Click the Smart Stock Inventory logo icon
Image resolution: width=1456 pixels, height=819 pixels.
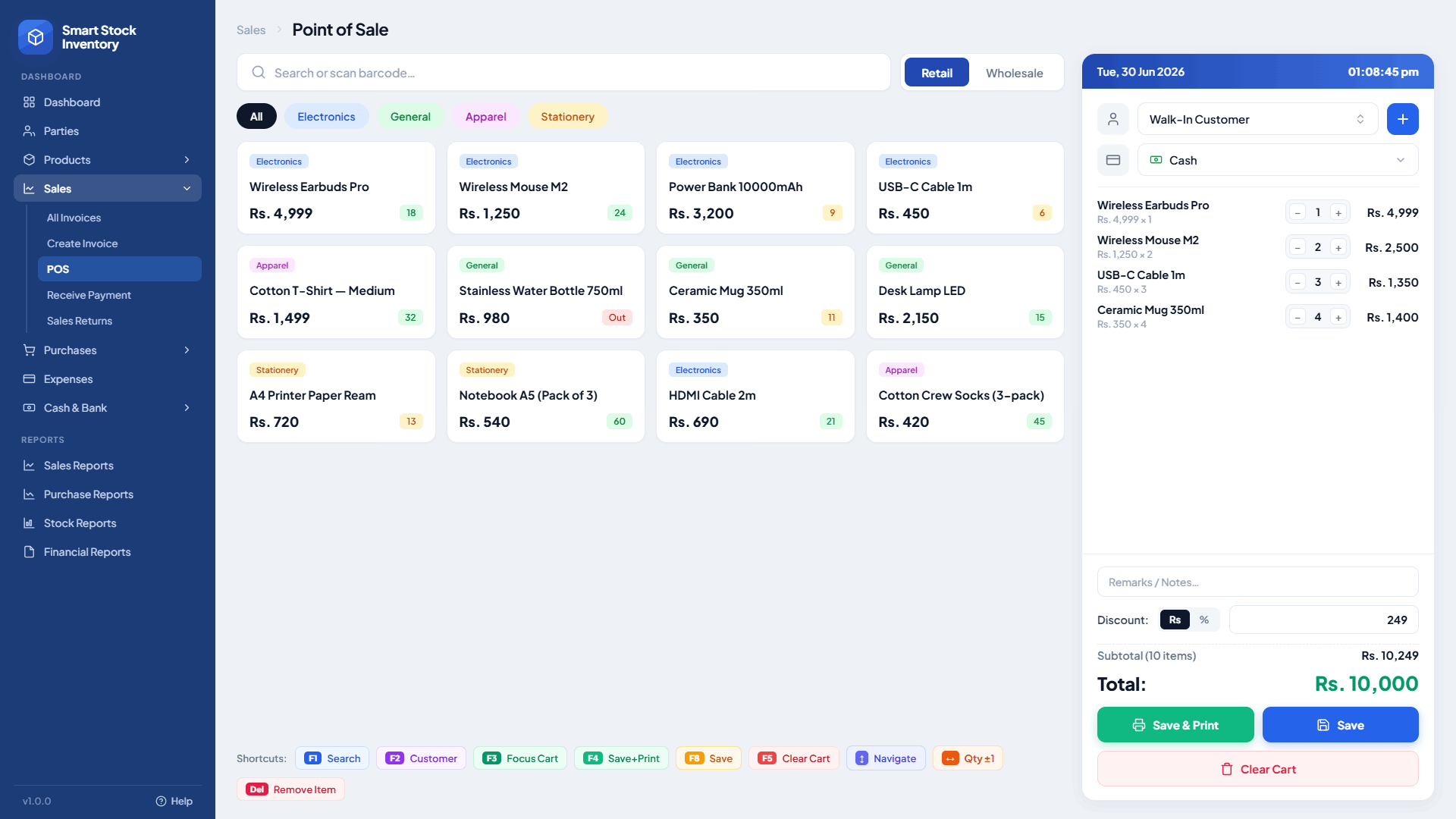tap(35, 37)
